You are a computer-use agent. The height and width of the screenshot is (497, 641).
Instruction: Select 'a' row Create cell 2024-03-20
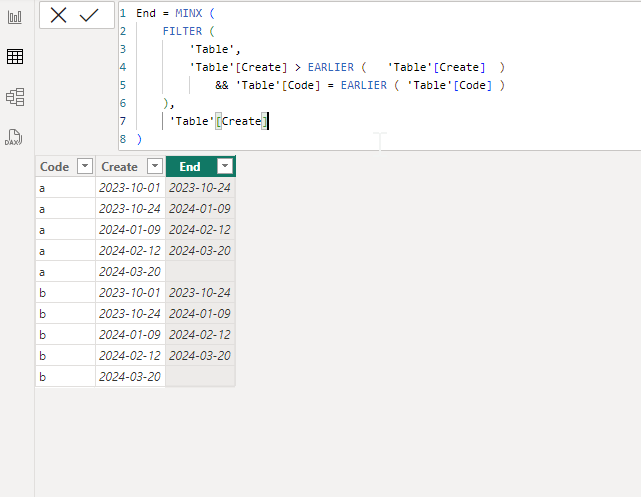point(130,271)
